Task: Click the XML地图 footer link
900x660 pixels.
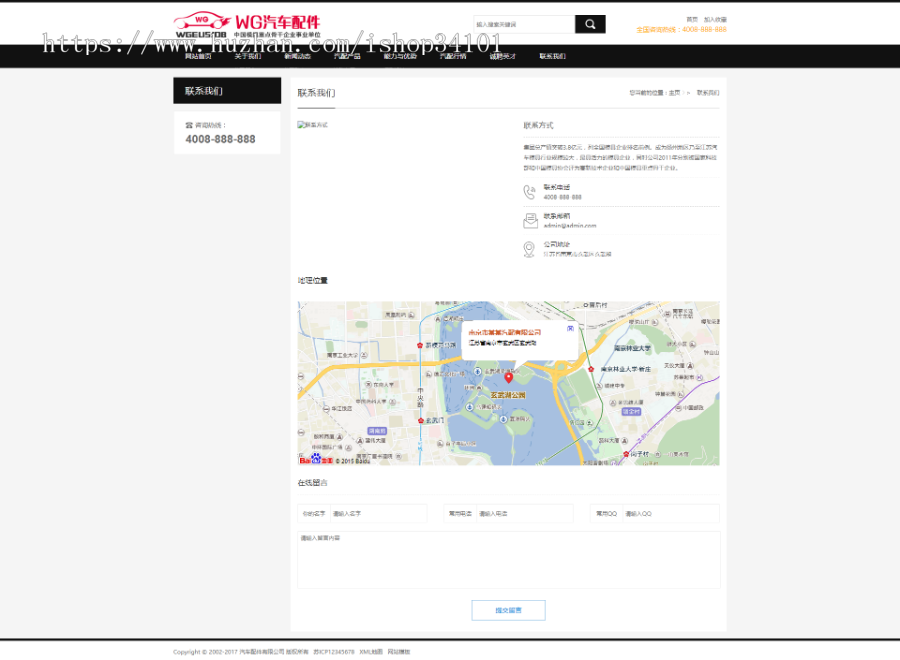Action: pos(371,651)
